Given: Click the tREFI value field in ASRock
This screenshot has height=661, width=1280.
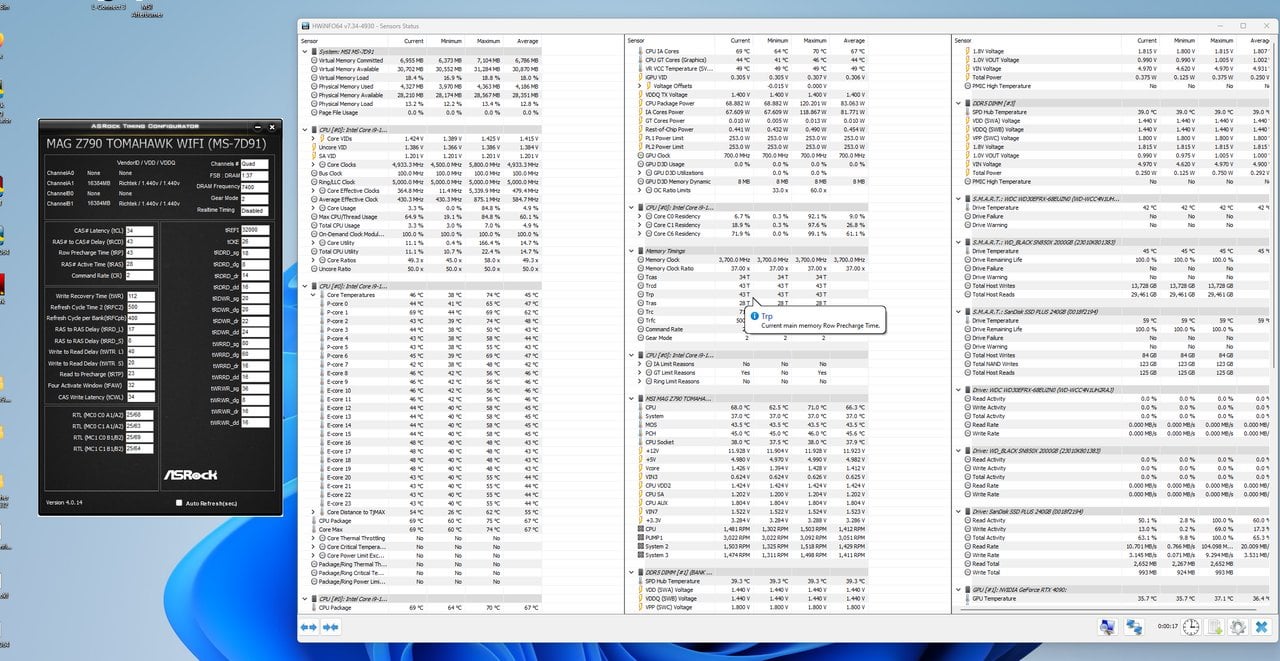Looking at the screenshot, I should [254, 230].
